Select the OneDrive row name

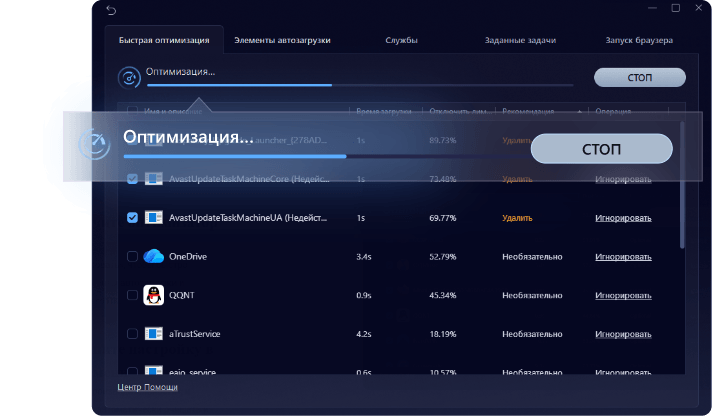pyautogui.click(x=188, y=257)
